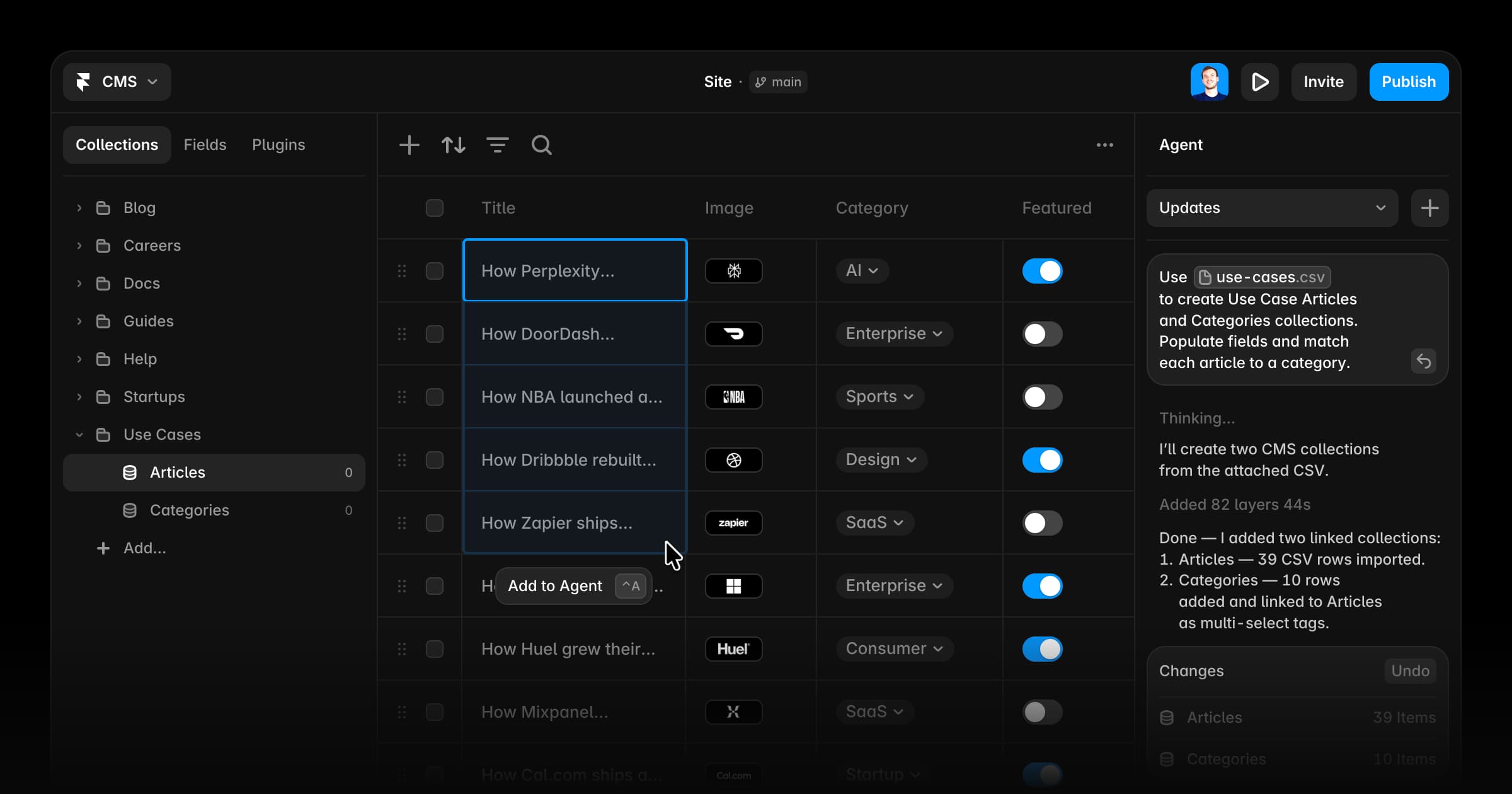Viewport: 1512px width, 794px height.
Task: Expand the Careers folder
Action: pos(79,246)
